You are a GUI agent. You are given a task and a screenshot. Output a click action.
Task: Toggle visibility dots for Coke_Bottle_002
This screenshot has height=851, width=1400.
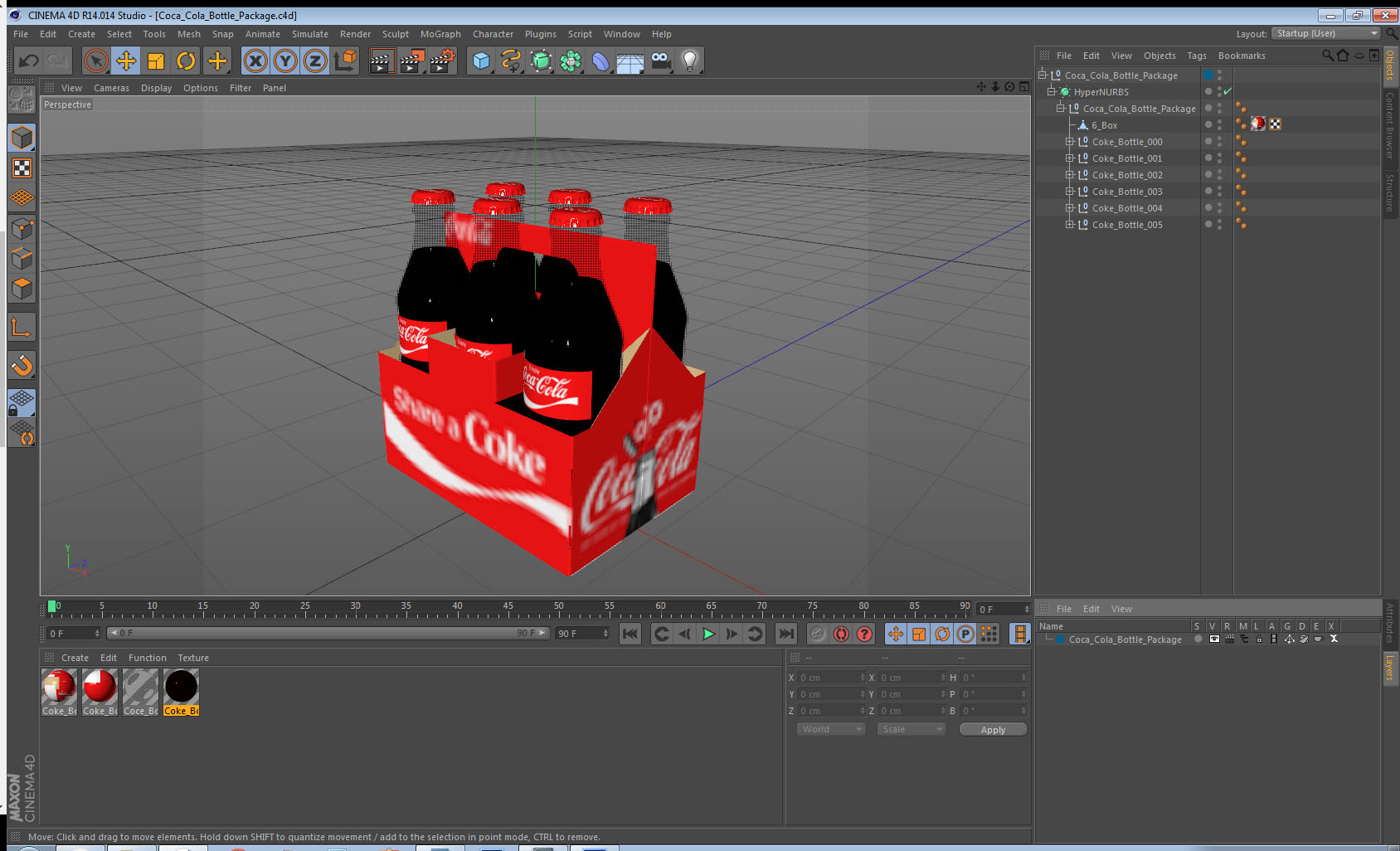coord(1219,174)
